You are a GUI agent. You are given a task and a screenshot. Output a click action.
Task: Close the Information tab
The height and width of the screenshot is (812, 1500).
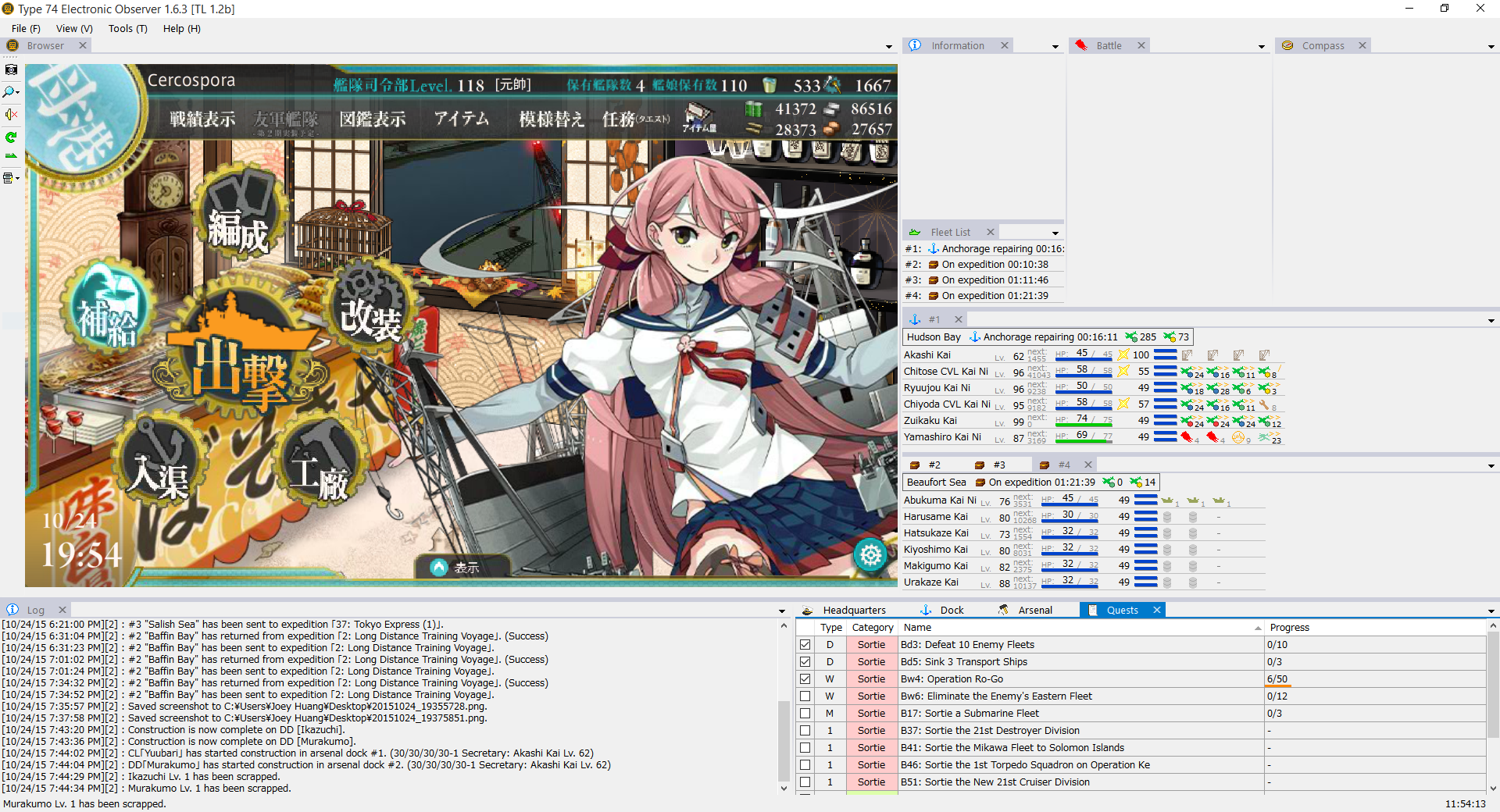click(x=1005, y=45)
